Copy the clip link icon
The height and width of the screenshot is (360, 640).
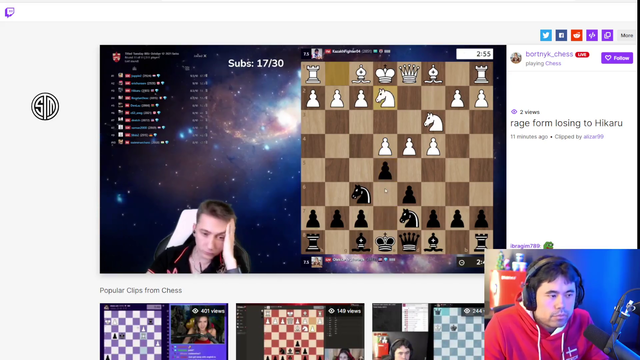click(607, 35)
